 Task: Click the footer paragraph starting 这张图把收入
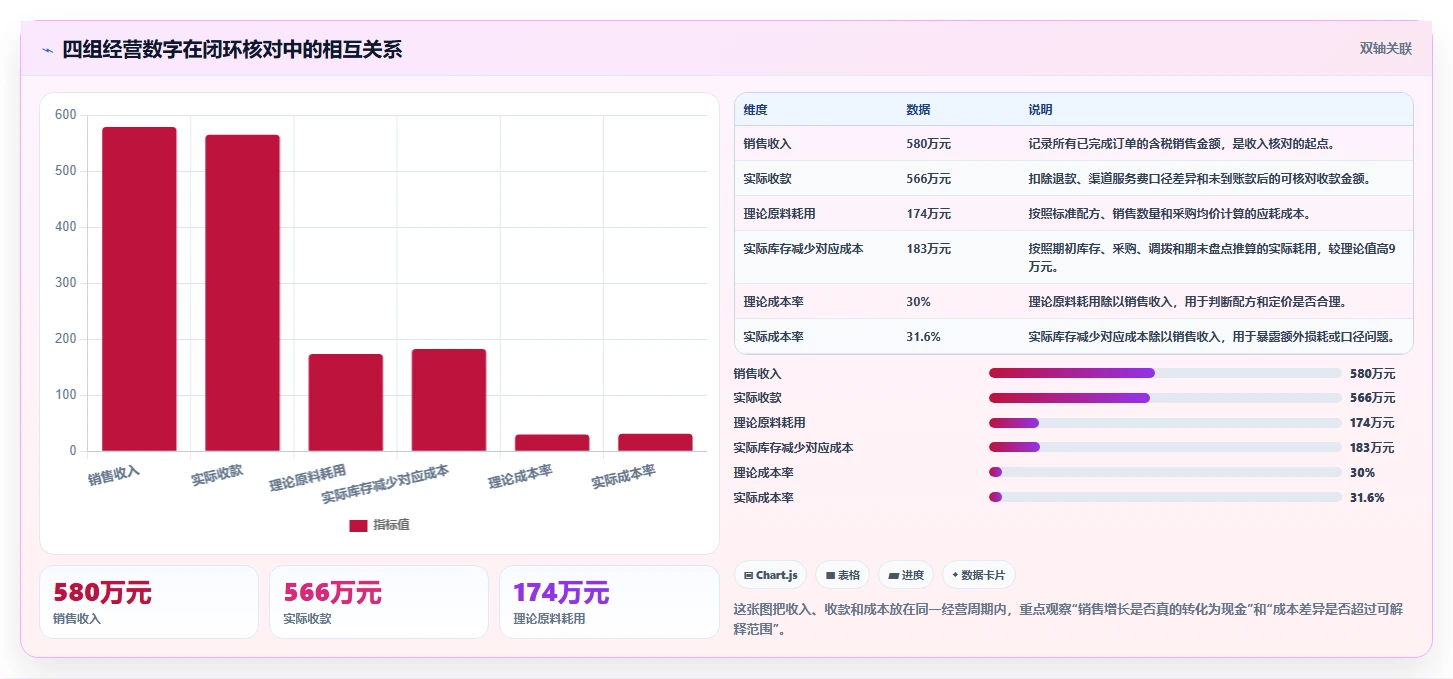click(1068, 619)
